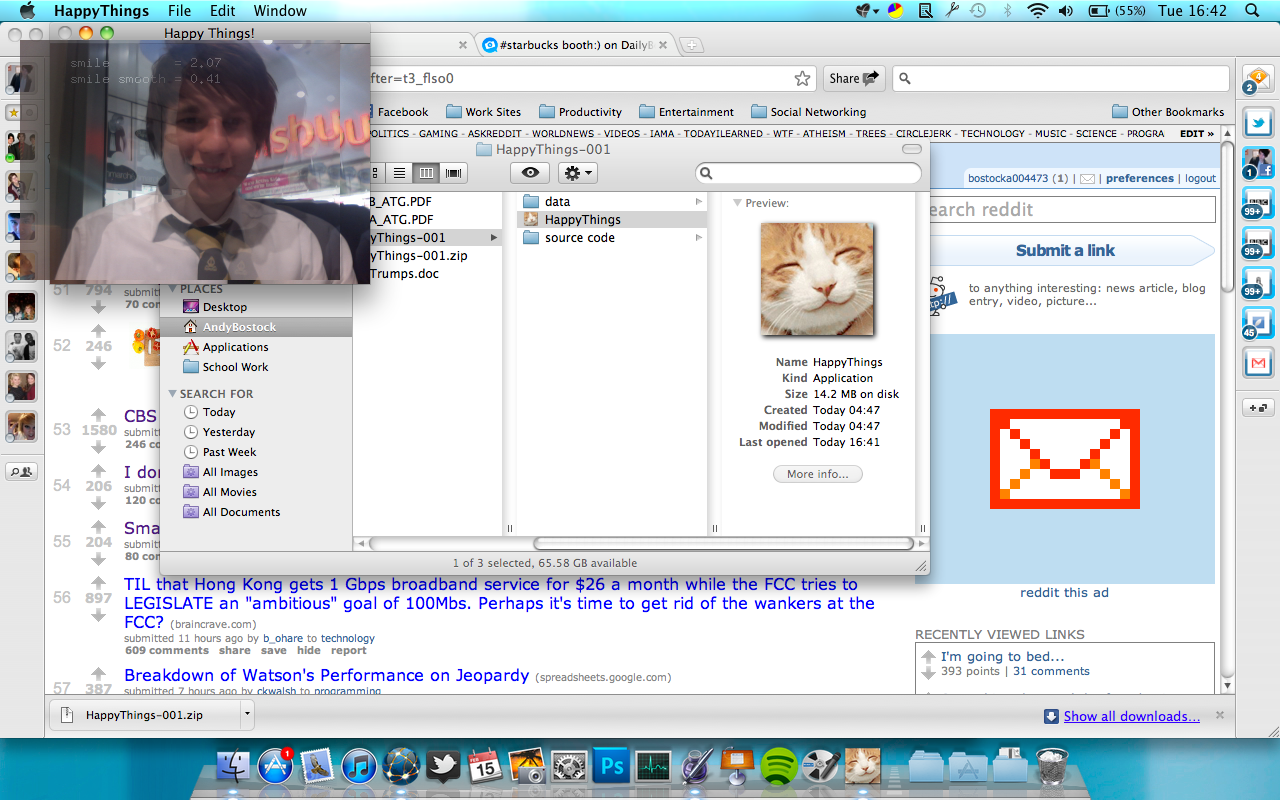Launch Spotify from the Dock
Viewport: 1280px width, 800px height.
779,767
